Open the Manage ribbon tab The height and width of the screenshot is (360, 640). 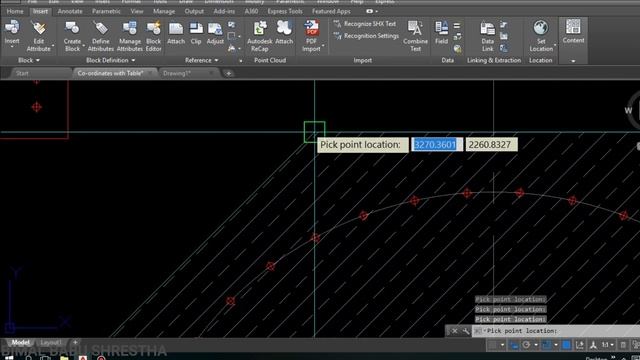coord(164,11)
